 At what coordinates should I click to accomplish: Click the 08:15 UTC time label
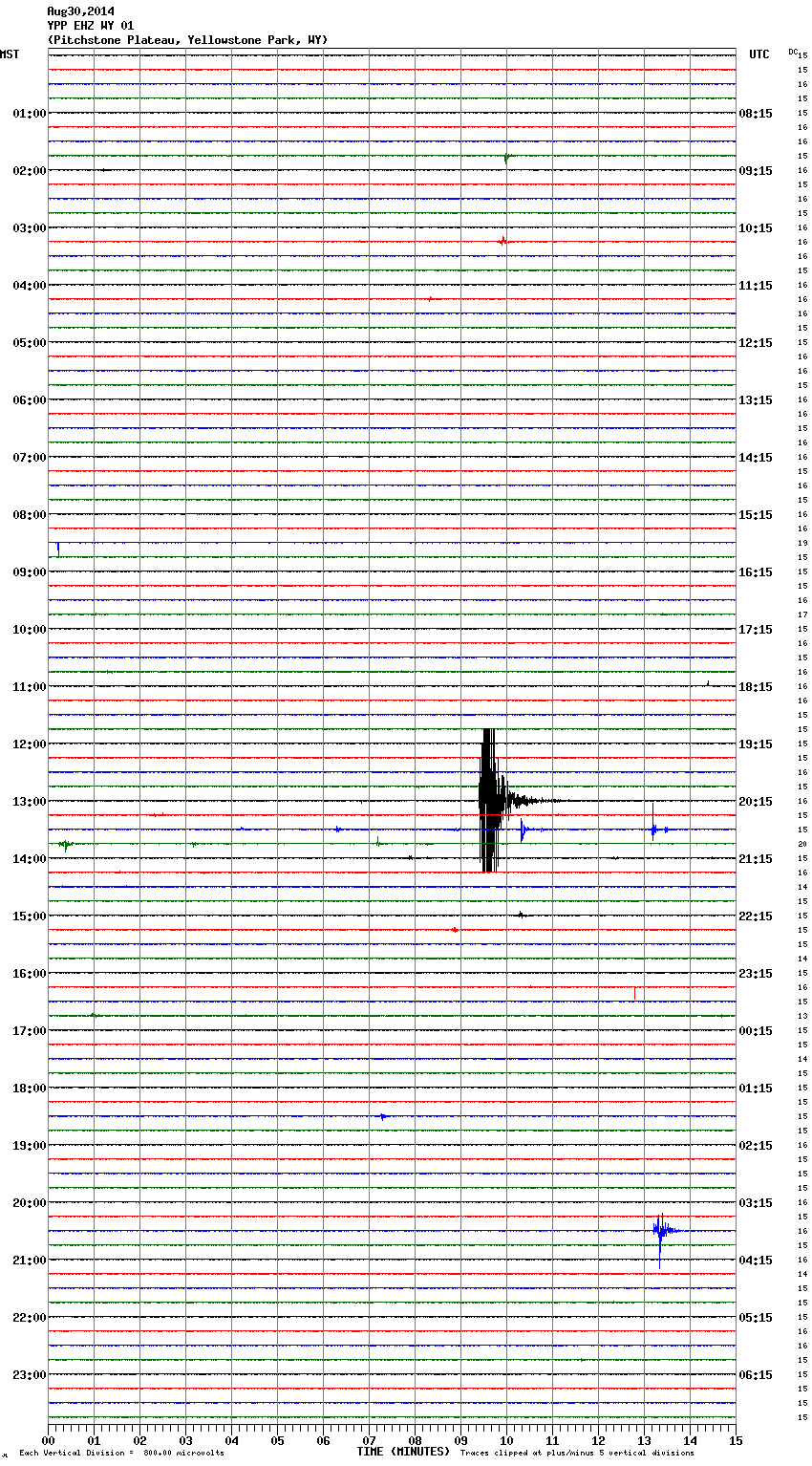(x=756, y=114)
